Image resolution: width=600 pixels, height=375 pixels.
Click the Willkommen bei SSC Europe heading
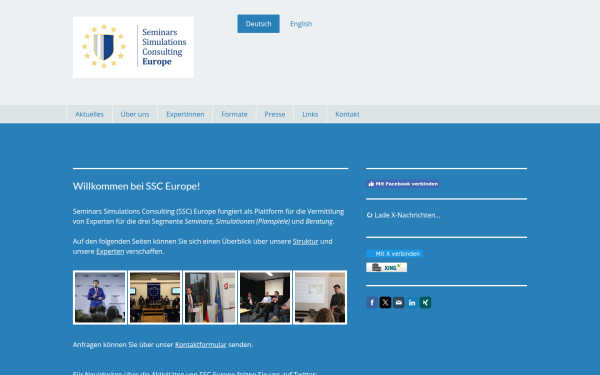136,186
